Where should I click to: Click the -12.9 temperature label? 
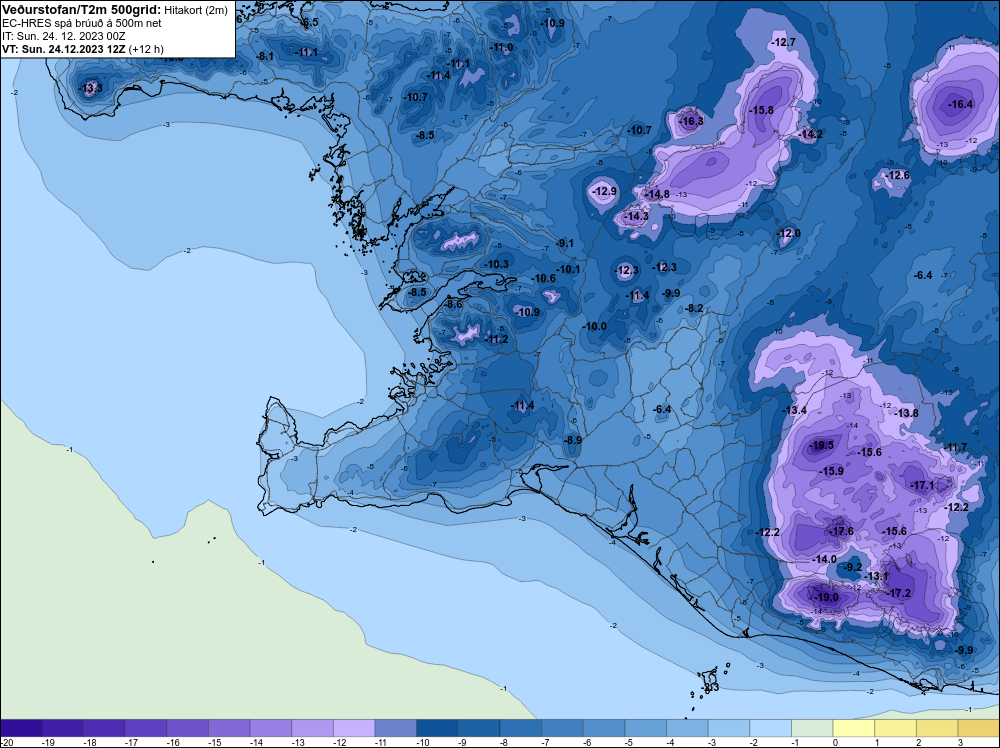(x=604, y=191)
